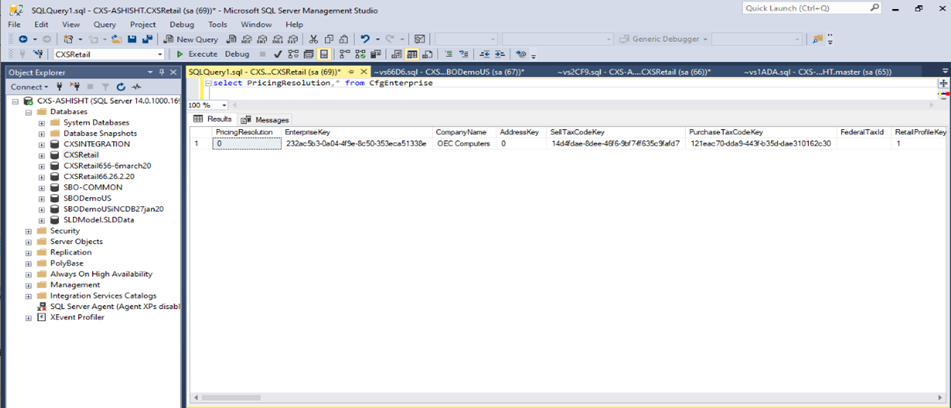Click the Execute button
Screen dimensions: 951x408
(x=197, y=54)
